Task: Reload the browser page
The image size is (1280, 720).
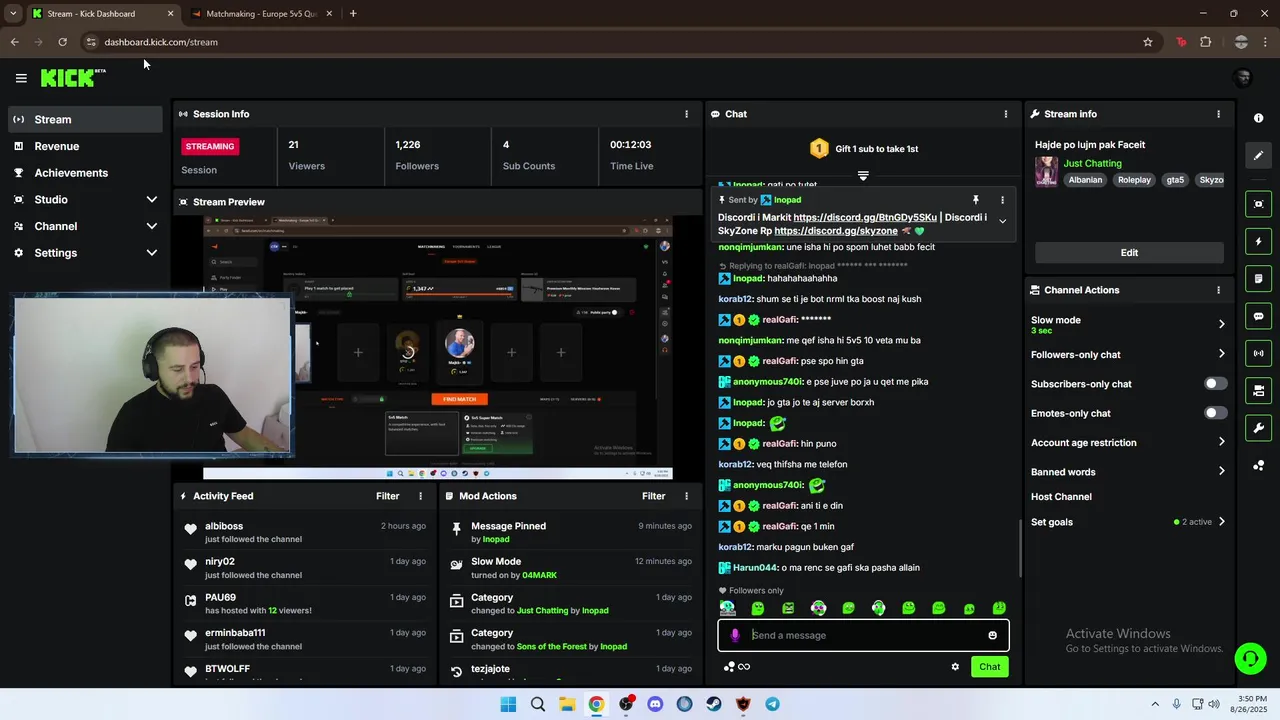Action: [62, 42]
